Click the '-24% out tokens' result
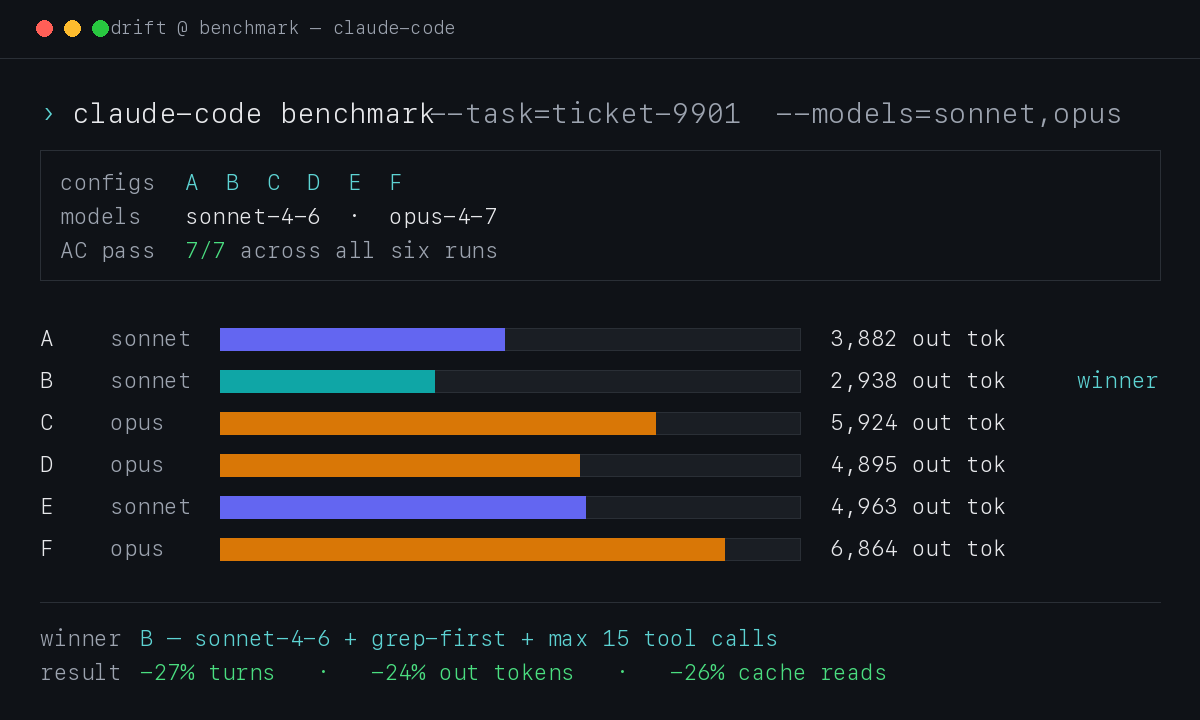This screenshot has height=720, width=1200. click(x=472, y=673)
